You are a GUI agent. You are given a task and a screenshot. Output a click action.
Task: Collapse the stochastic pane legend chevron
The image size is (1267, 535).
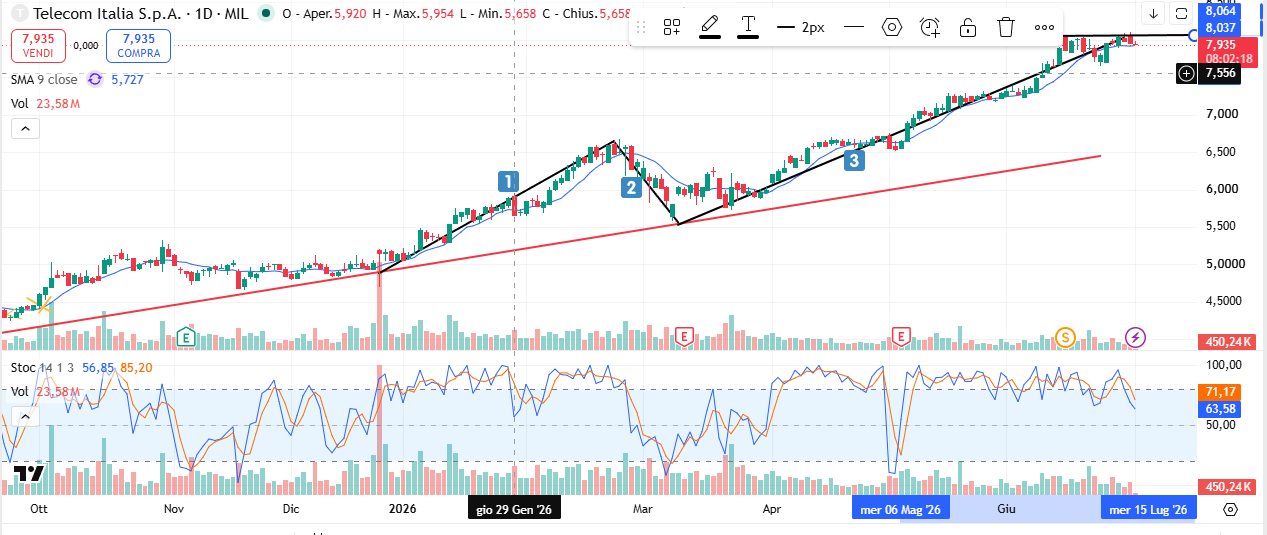[25, 416]
